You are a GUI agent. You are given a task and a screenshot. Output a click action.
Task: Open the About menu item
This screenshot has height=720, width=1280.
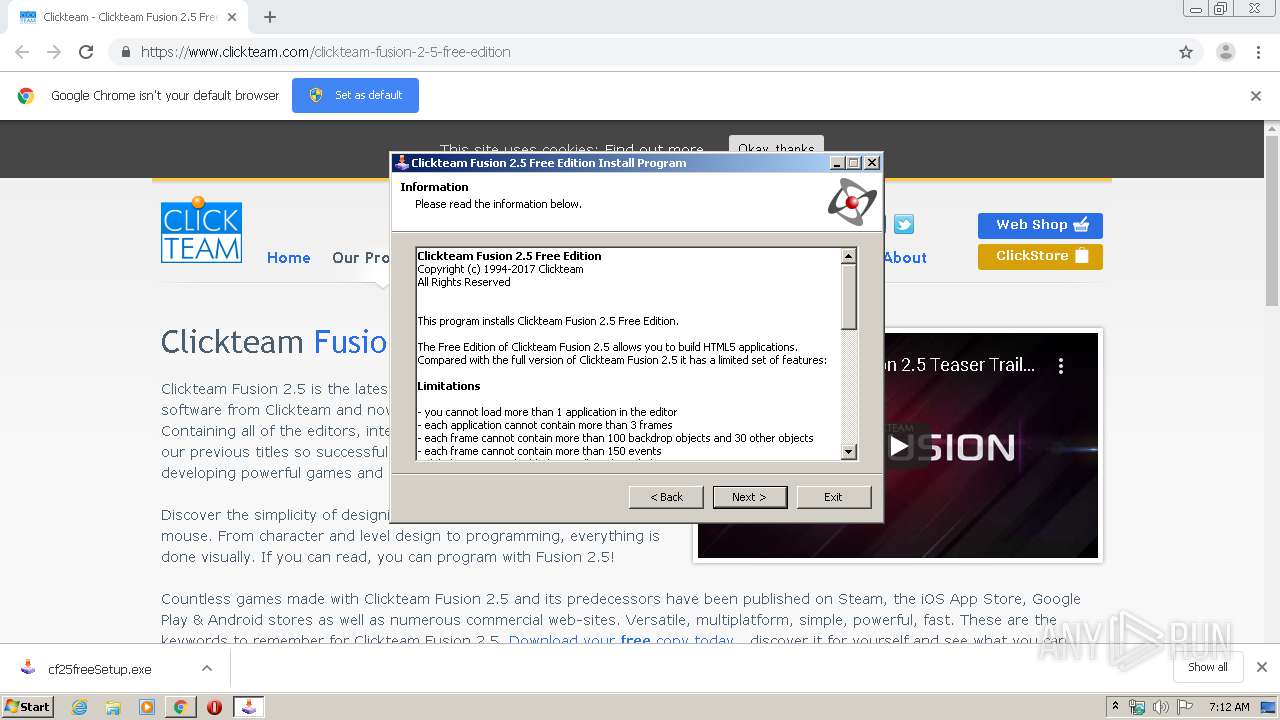pos(904,258)
